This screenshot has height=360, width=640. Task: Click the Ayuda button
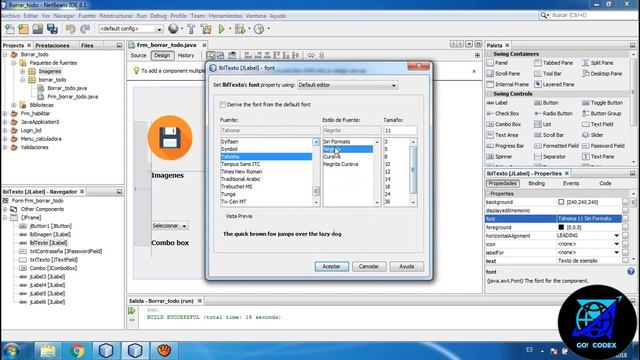point(407,267)
